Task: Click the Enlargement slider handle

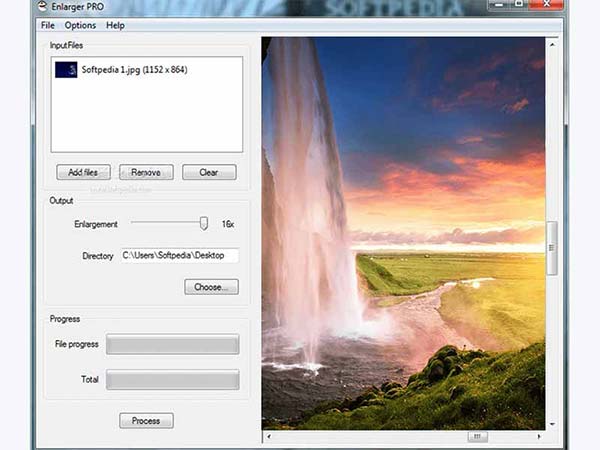Action: coord(204,223)
